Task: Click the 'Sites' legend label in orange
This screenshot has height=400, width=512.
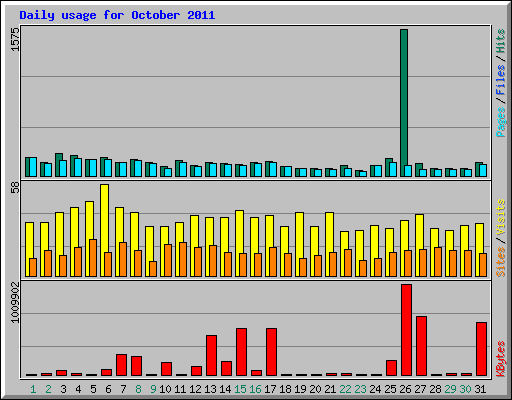Action: coord(501,262)
